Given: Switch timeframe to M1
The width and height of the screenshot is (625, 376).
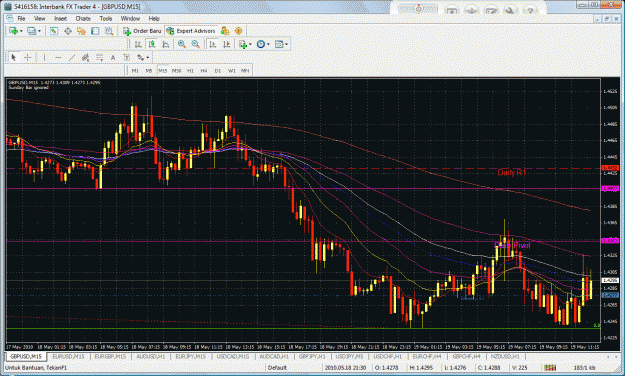Looking at the screenshot, I should 135,71.
